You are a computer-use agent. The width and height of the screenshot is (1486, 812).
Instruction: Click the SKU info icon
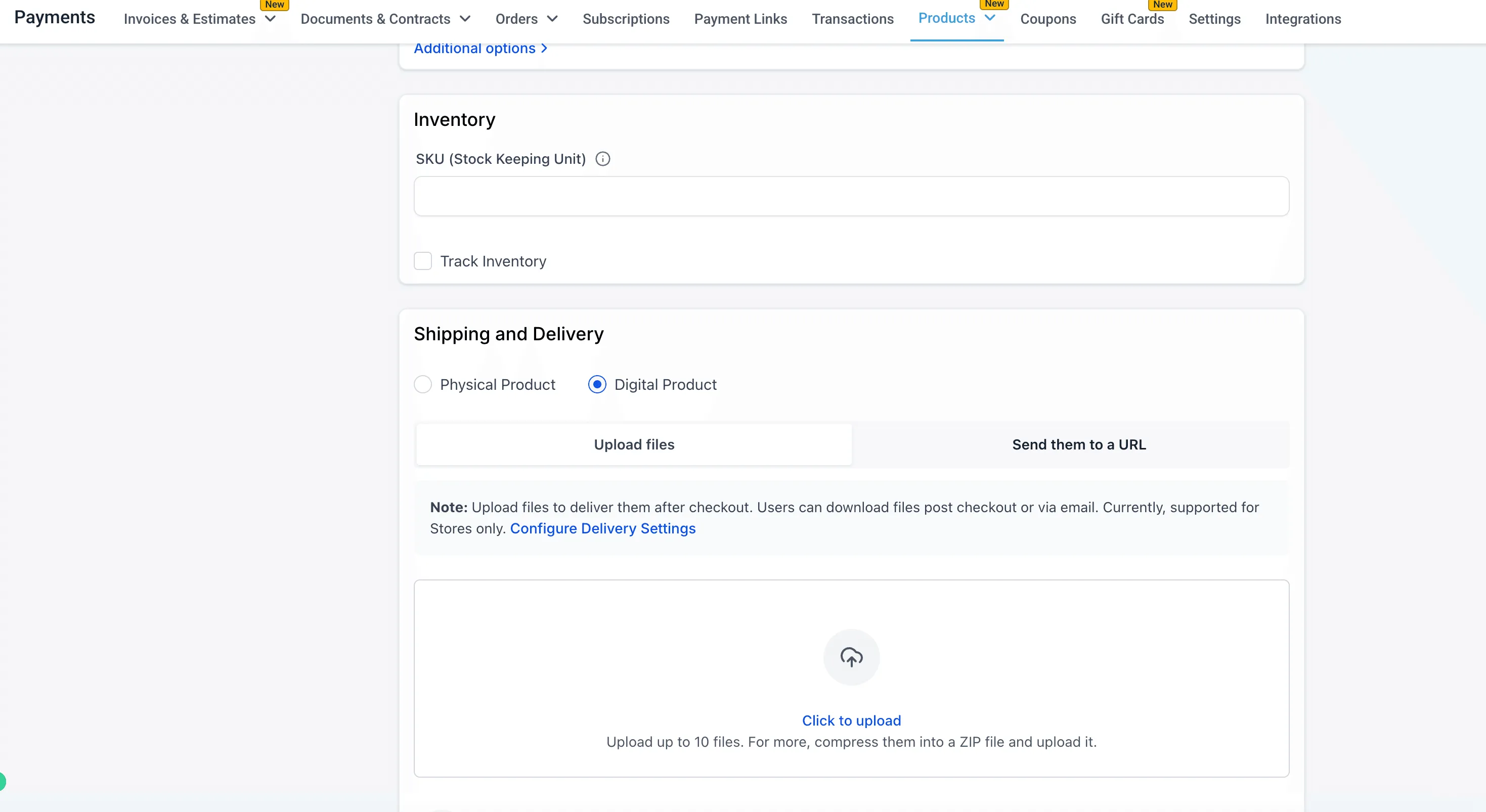click(602, 159)
